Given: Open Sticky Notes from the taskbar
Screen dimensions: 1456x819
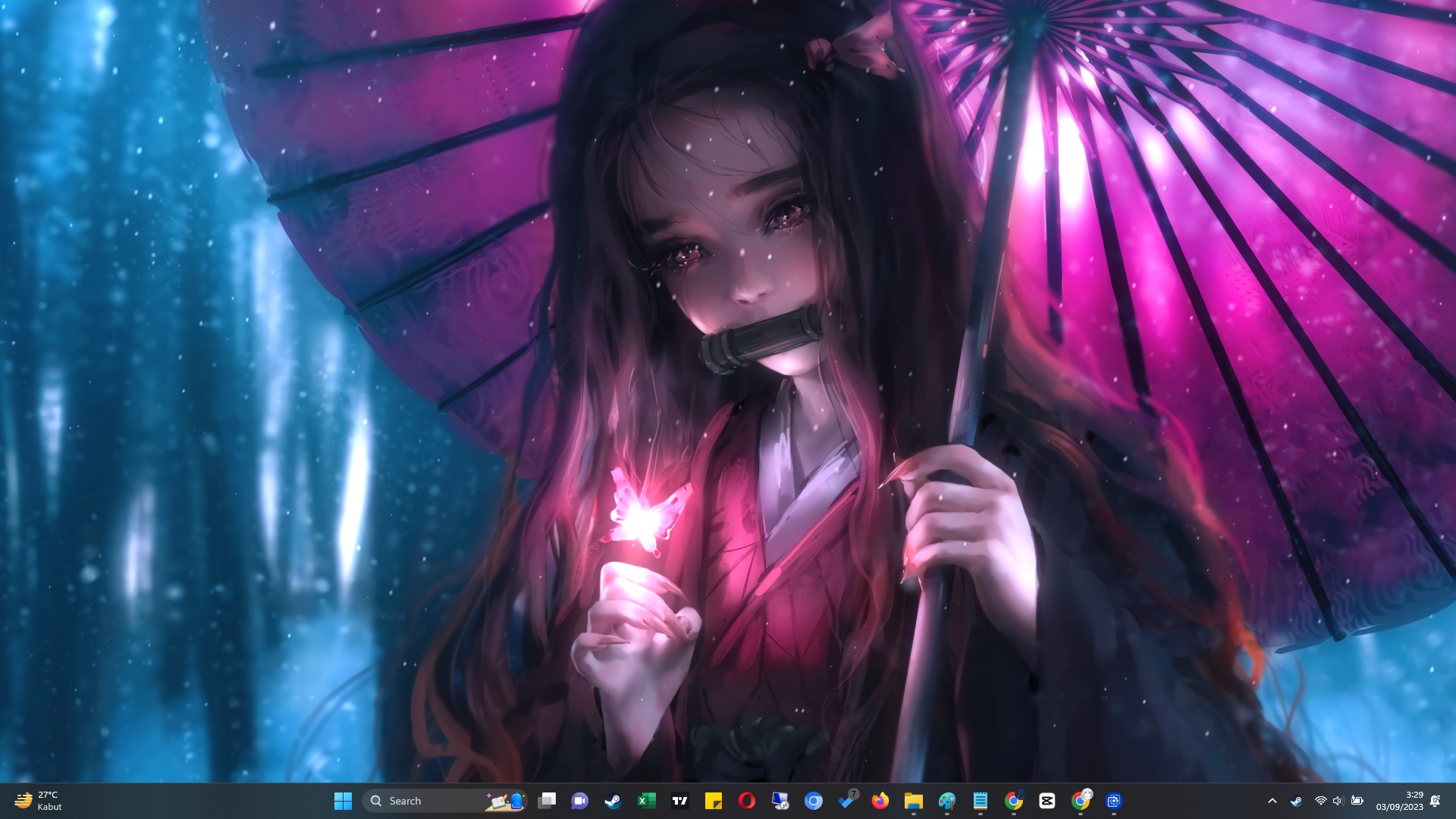Looking at the screenshot, I should coord(713,801).
